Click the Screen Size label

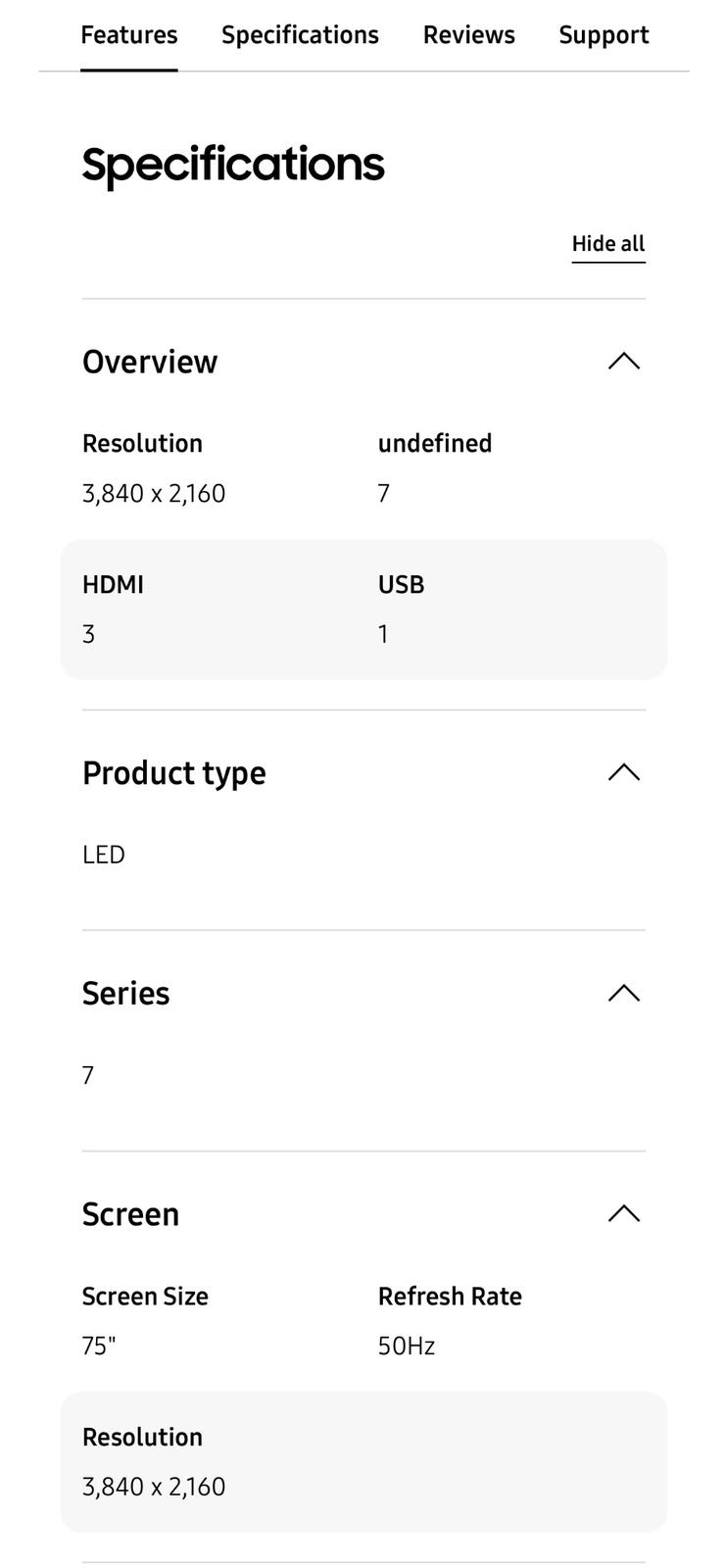point(145,1297)
